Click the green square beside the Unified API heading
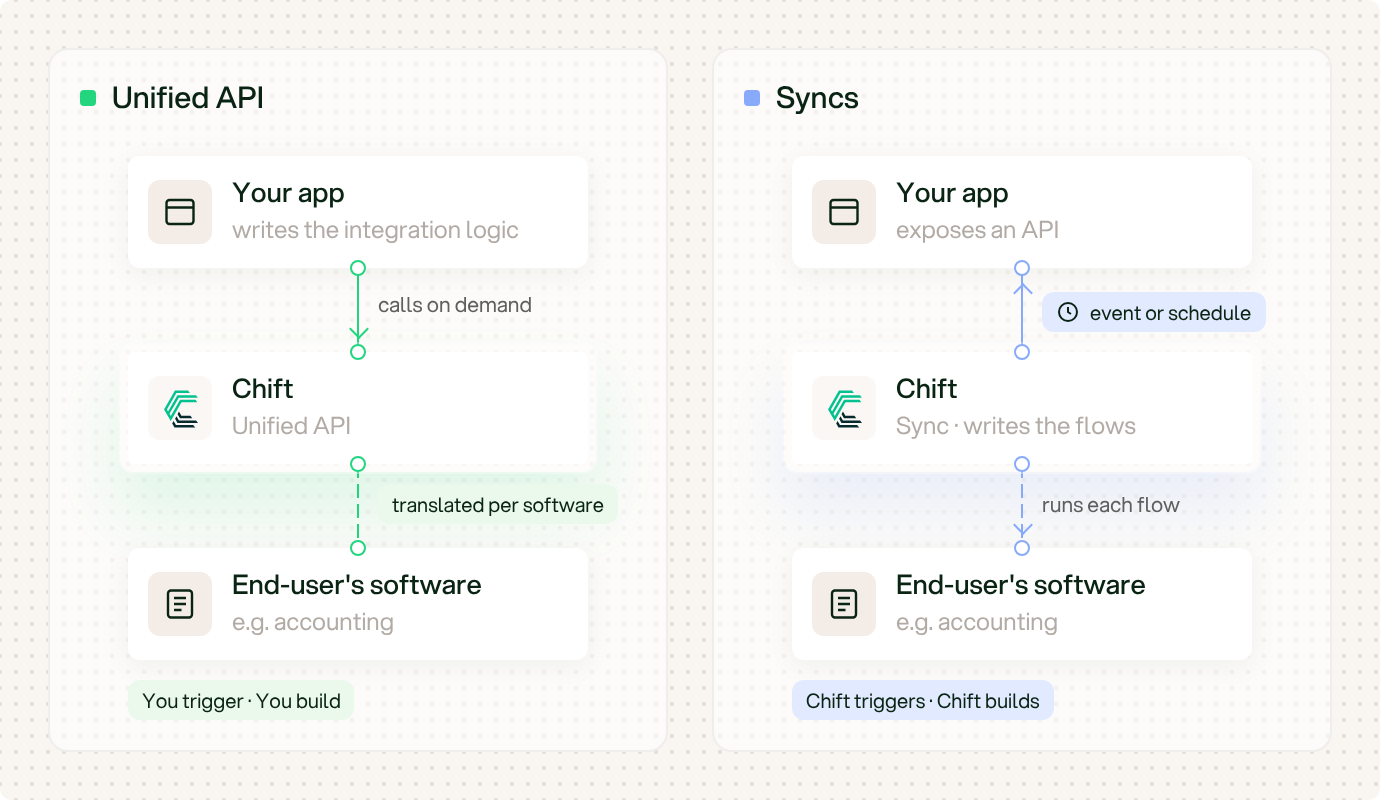 (x=88, y=98)
